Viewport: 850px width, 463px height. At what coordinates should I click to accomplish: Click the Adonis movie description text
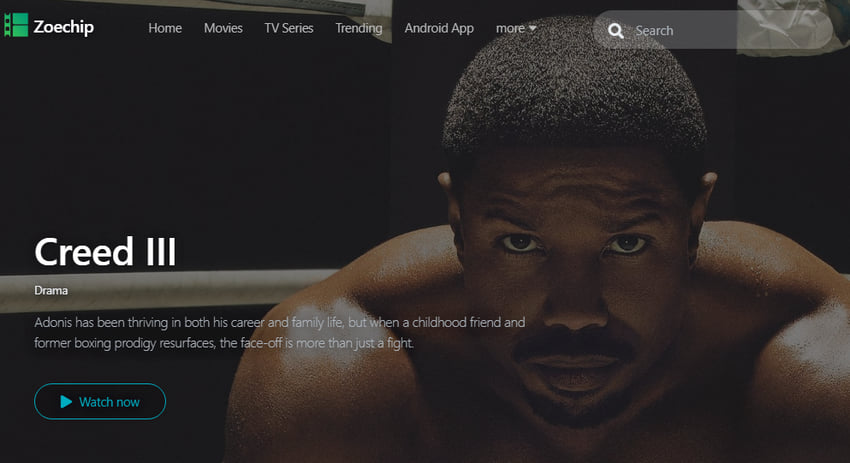pos(279,332)
